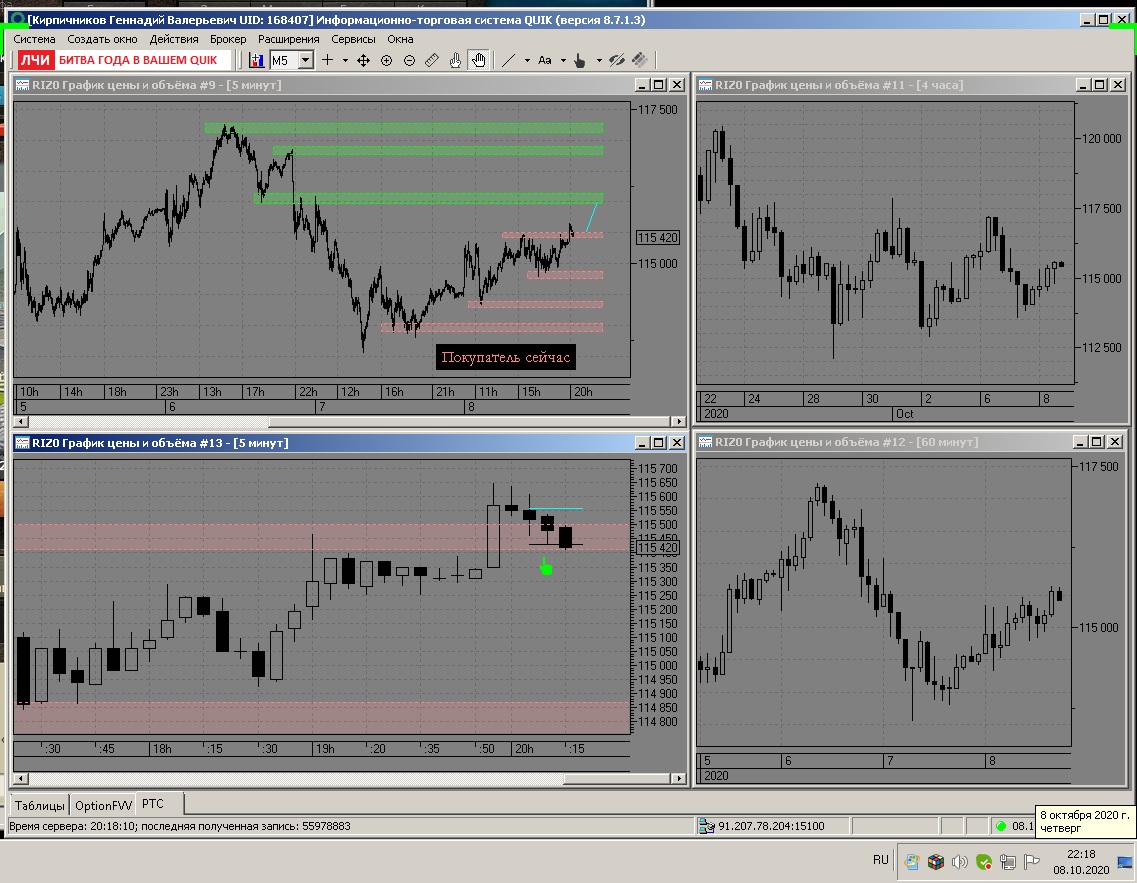Click the 115 420 price tag on chart #9

coord(658,238)
